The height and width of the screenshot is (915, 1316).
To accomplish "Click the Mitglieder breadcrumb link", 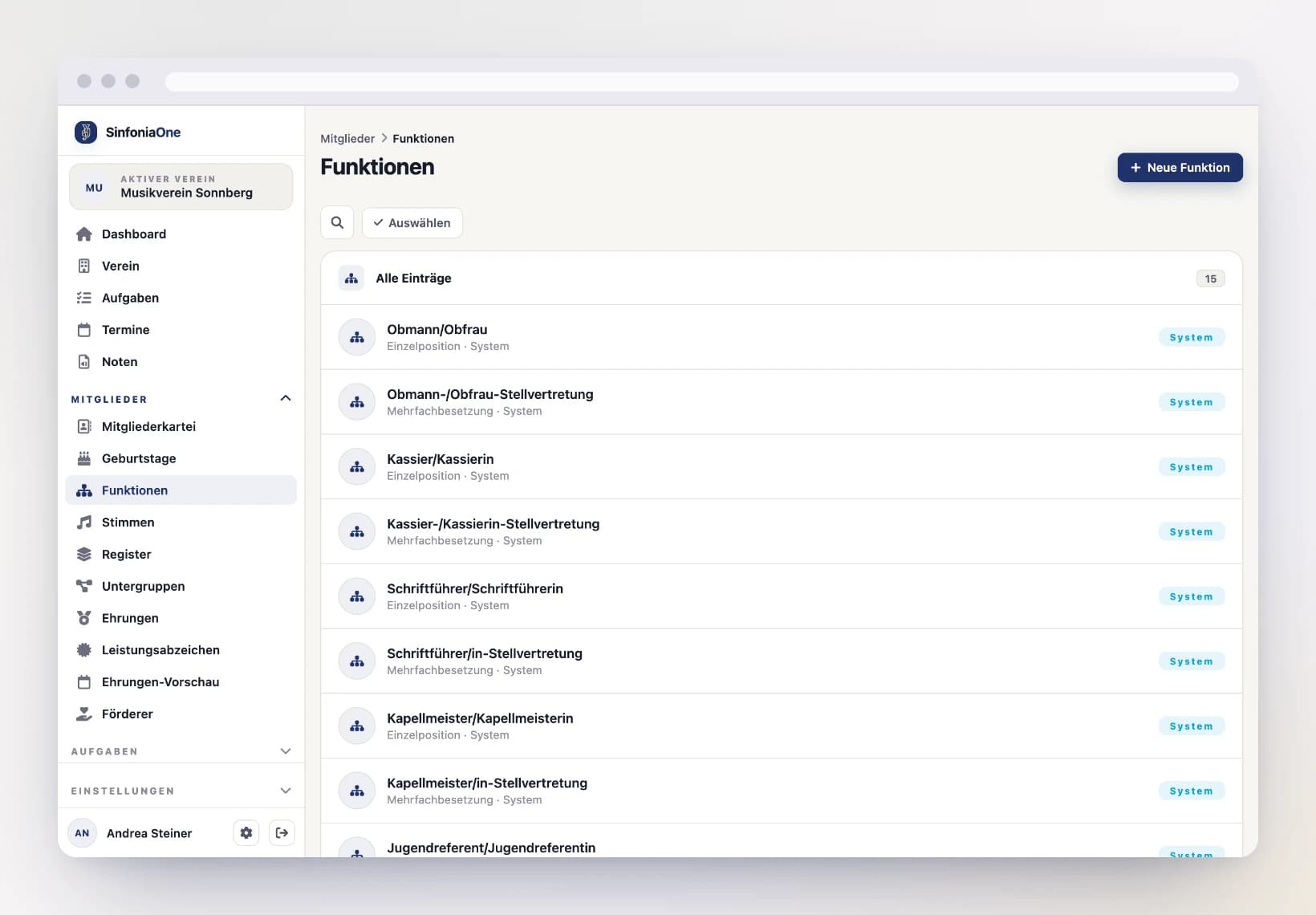I will pos(347,139).
